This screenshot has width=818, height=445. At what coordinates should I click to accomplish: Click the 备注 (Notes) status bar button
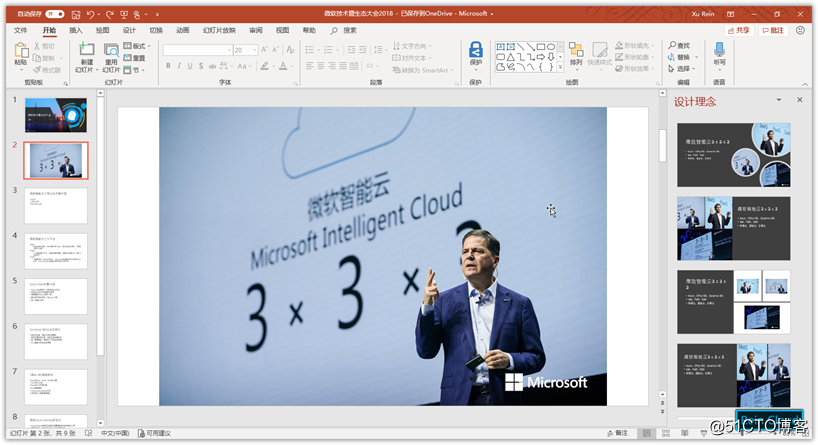[x=618, y=433]
